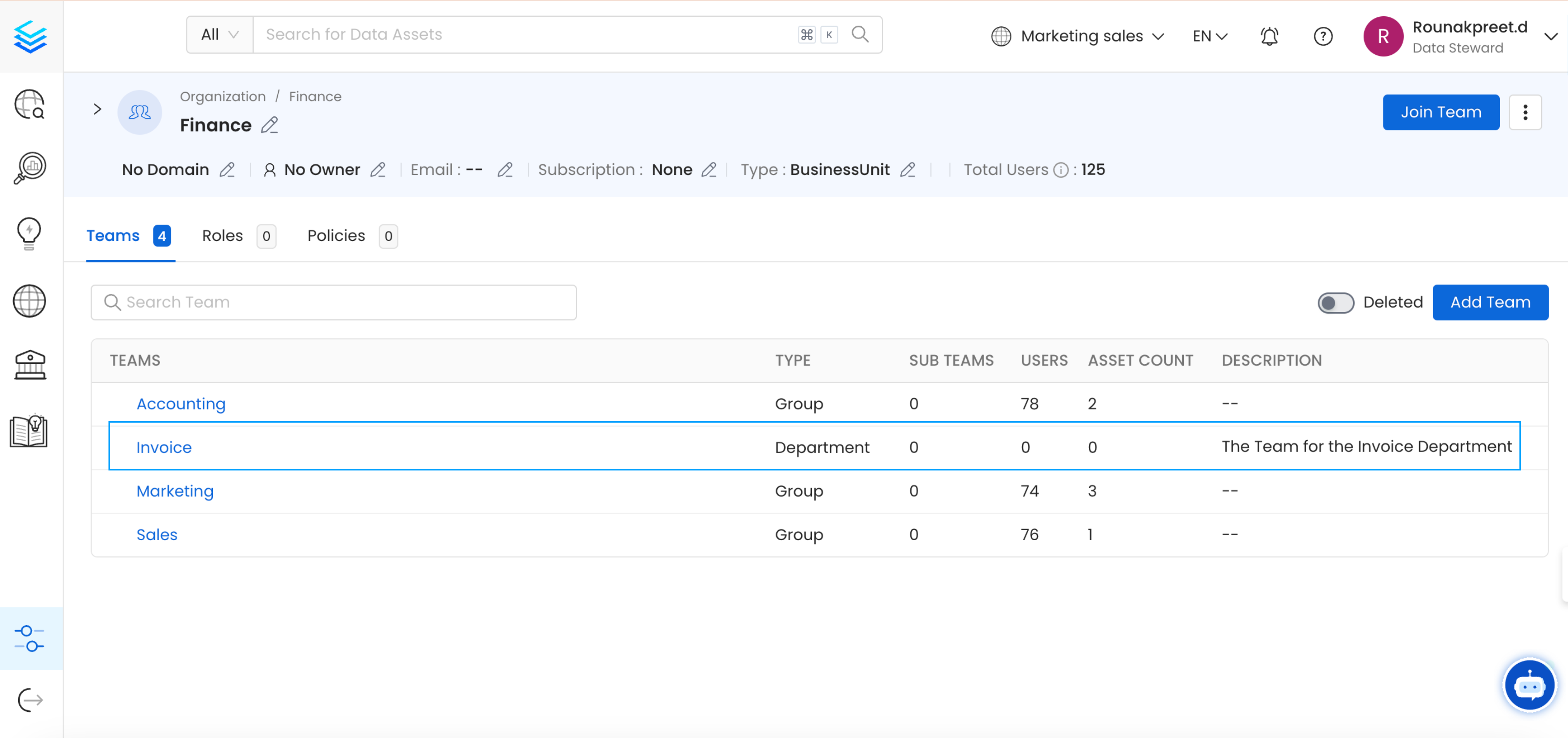Open the Insights lightbulb sidebar icon
Screen dimensions: 1568x754
(x=29, y=233)
